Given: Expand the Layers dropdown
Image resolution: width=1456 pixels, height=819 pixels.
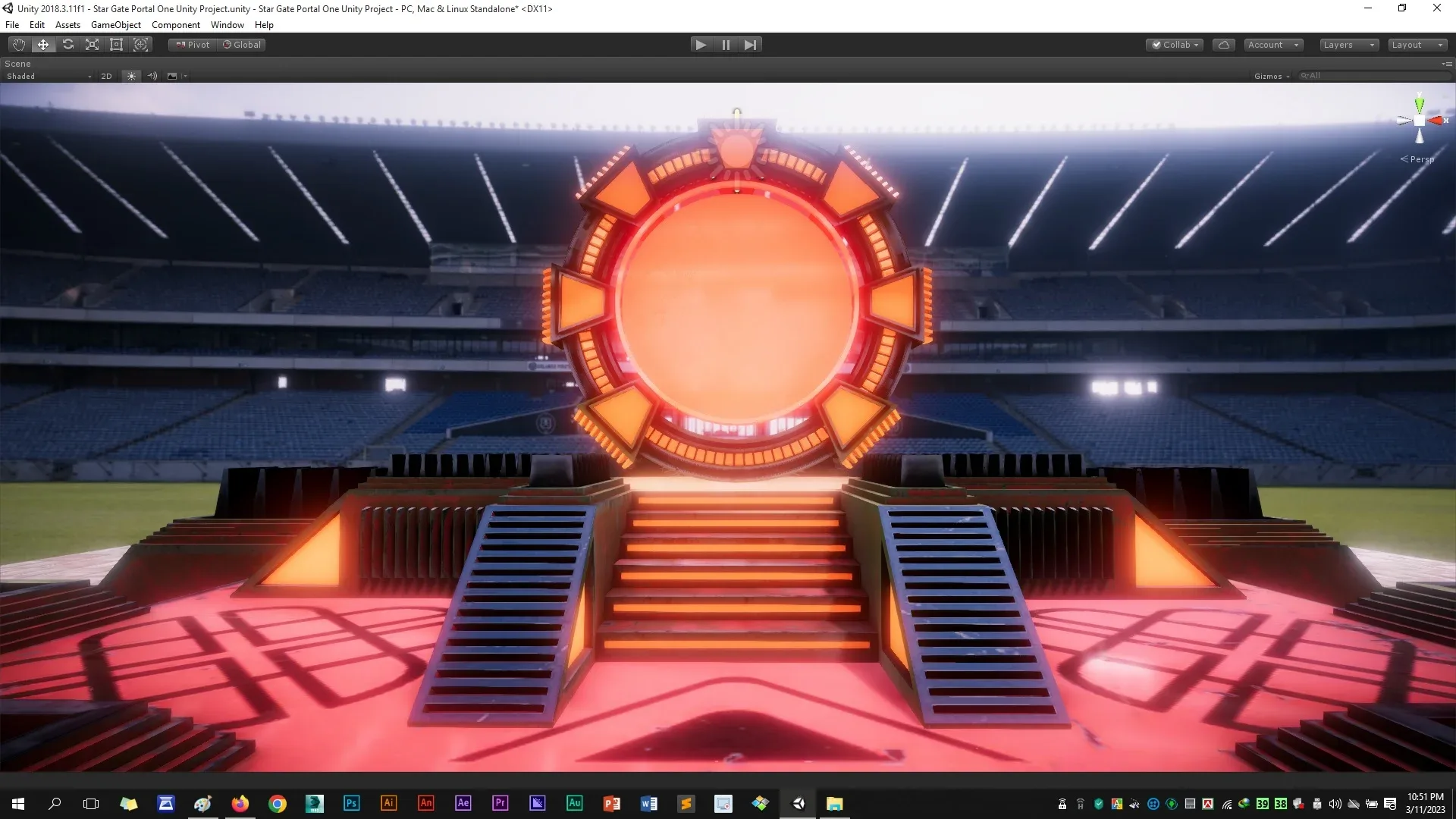Looking at the screenshot, I should tap(1348, 45).
